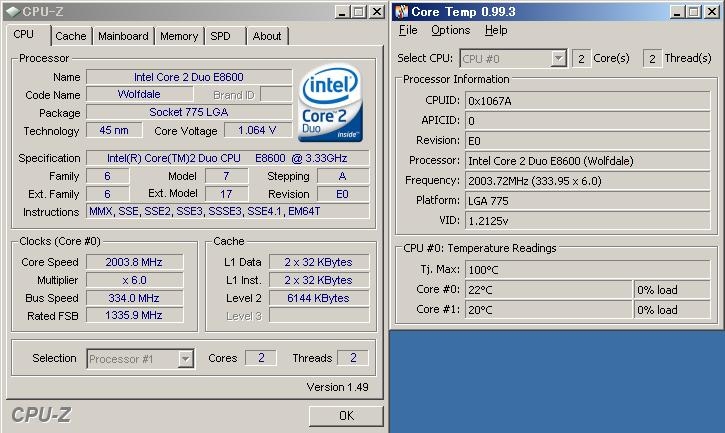Open the Memory tab in CPU-Z

pyautogui.click(x=179, y=36)
